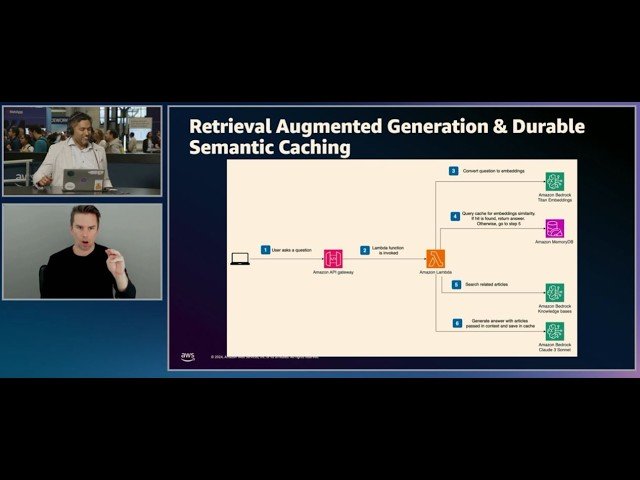Click the blue step 3 badge
The height and width of the screenshot is (480, 640).
453,171
